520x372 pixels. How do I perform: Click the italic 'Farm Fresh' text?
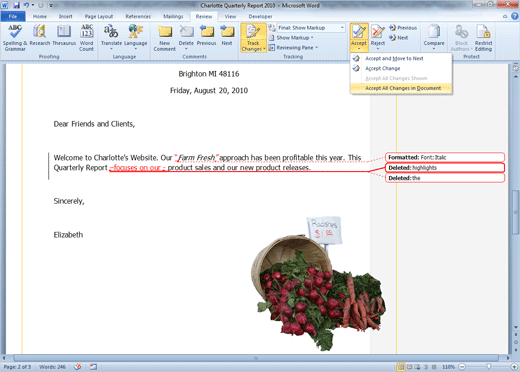197,158
